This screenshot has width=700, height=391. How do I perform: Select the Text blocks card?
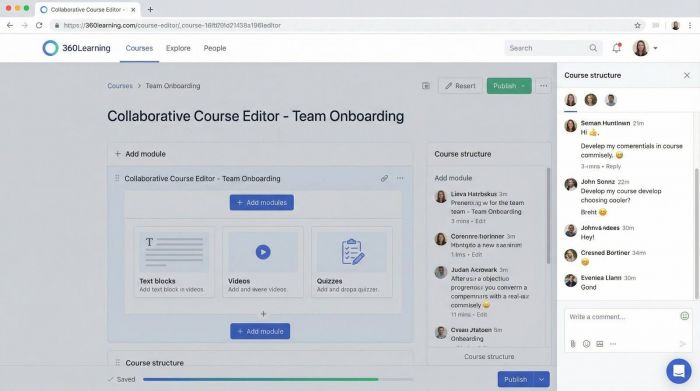tap(174, 262)
